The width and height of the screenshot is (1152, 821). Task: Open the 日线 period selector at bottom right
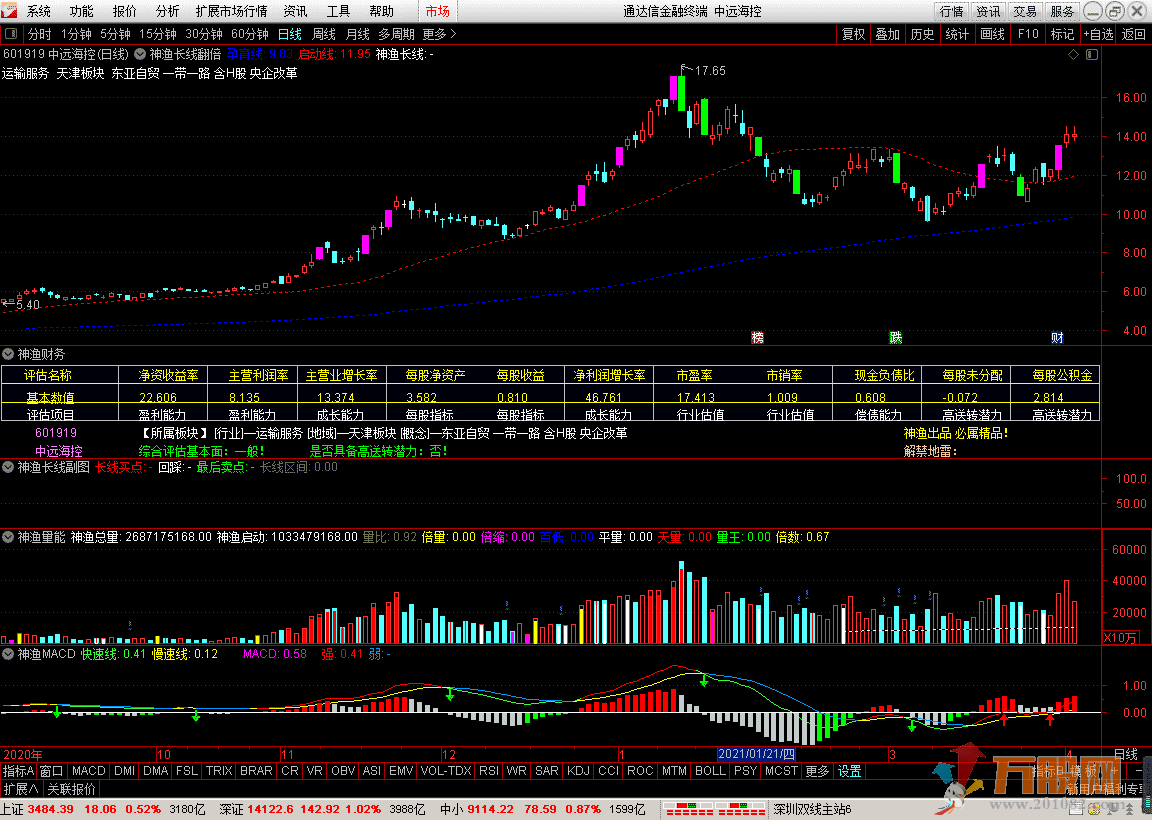tap(1126, 755)
